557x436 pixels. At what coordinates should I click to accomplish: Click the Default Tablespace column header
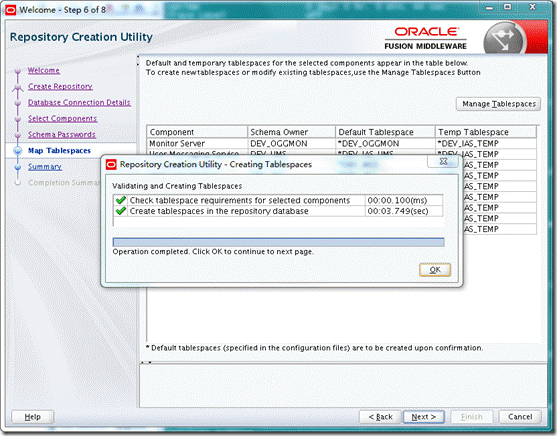pos(385,132)
